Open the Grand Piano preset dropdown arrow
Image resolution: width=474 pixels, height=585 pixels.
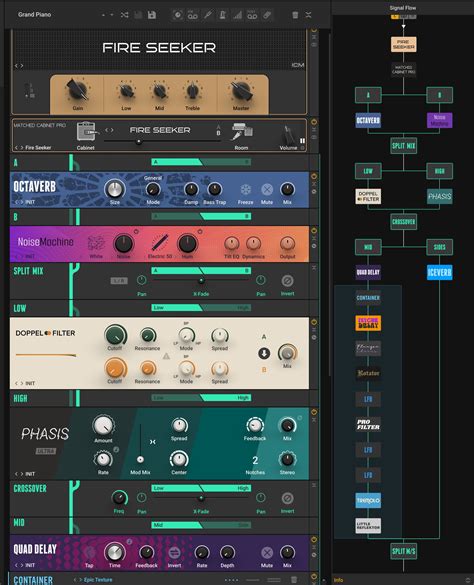coord(112,15)
